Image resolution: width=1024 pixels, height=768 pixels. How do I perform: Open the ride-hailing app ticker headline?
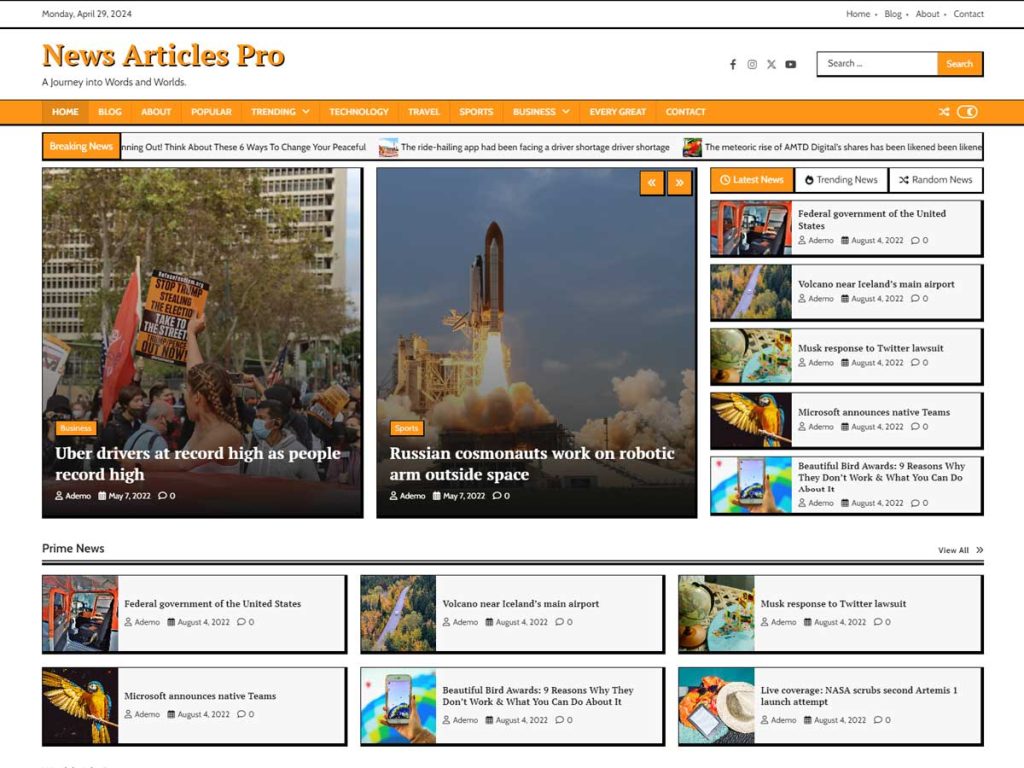535,148
